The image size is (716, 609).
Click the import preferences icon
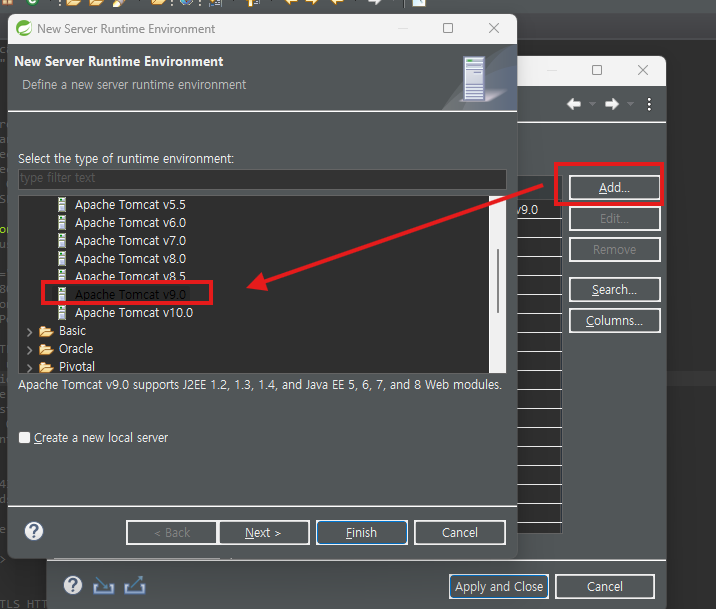coord(104,586)
